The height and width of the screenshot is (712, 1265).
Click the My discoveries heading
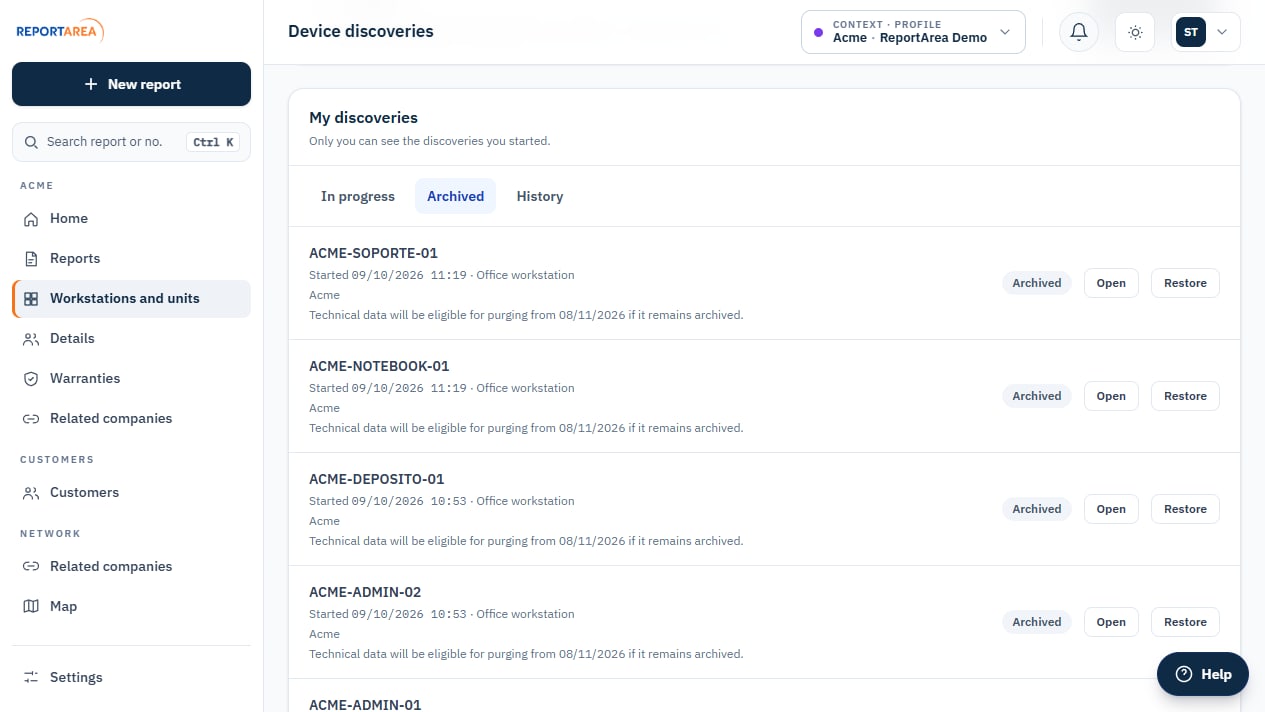[x=363, y=118]
